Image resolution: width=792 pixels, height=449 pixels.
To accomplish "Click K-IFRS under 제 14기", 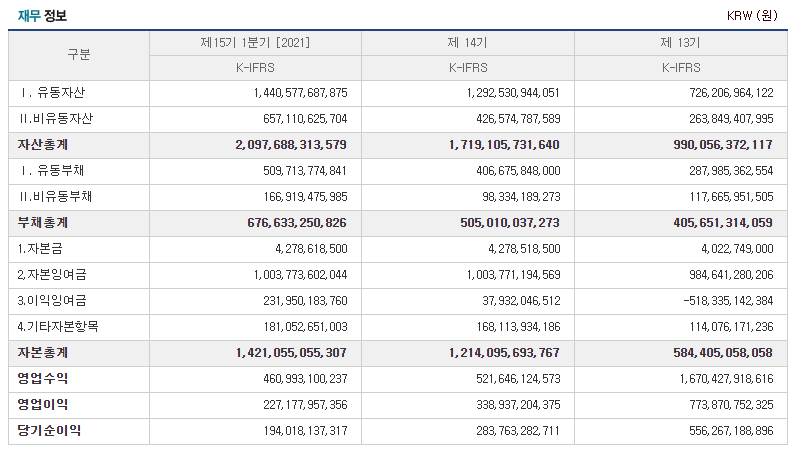I will [x=468, y=68].
